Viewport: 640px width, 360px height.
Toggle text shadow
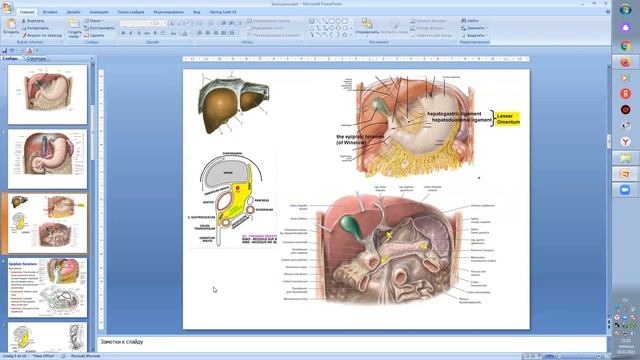(155, 33)
